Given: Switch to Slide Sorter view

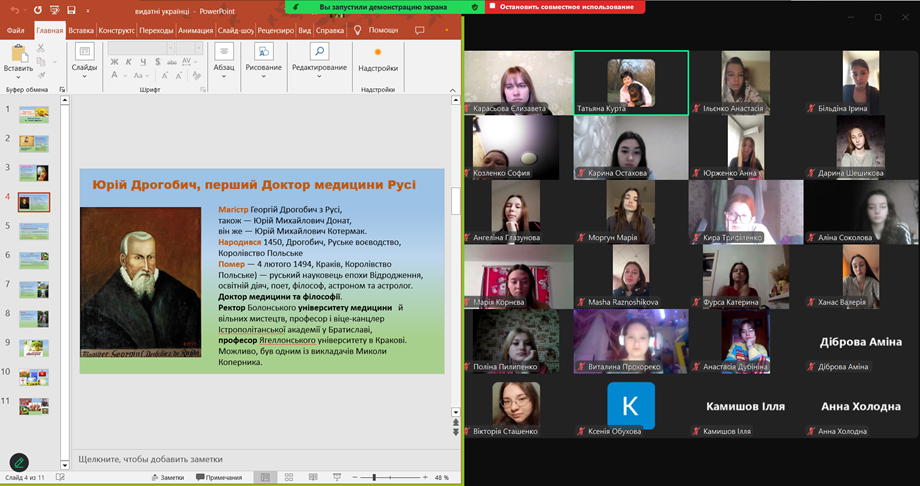Looking at the screenshot, I should (288, 478).
